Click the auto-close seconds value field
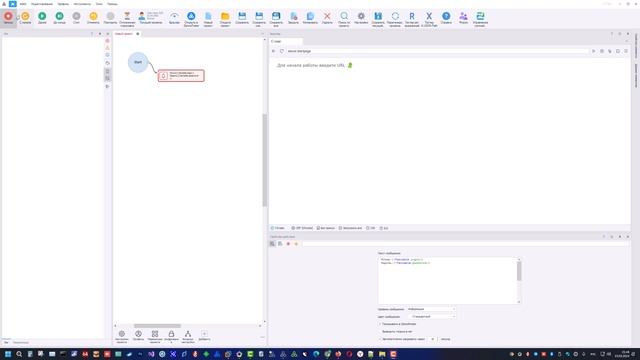The width and height of the screenshot is (640, 360). (433, 339)
